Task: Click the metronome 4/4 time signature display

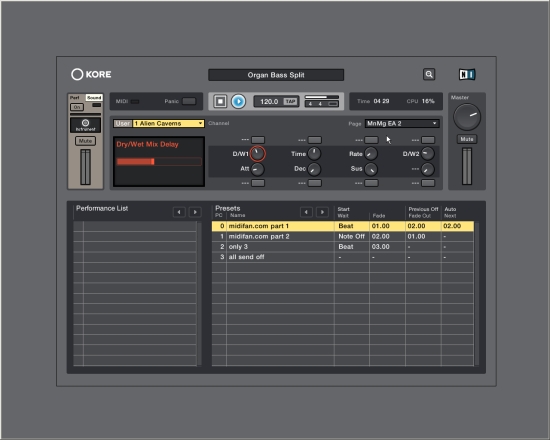Action: pos(321,104)
